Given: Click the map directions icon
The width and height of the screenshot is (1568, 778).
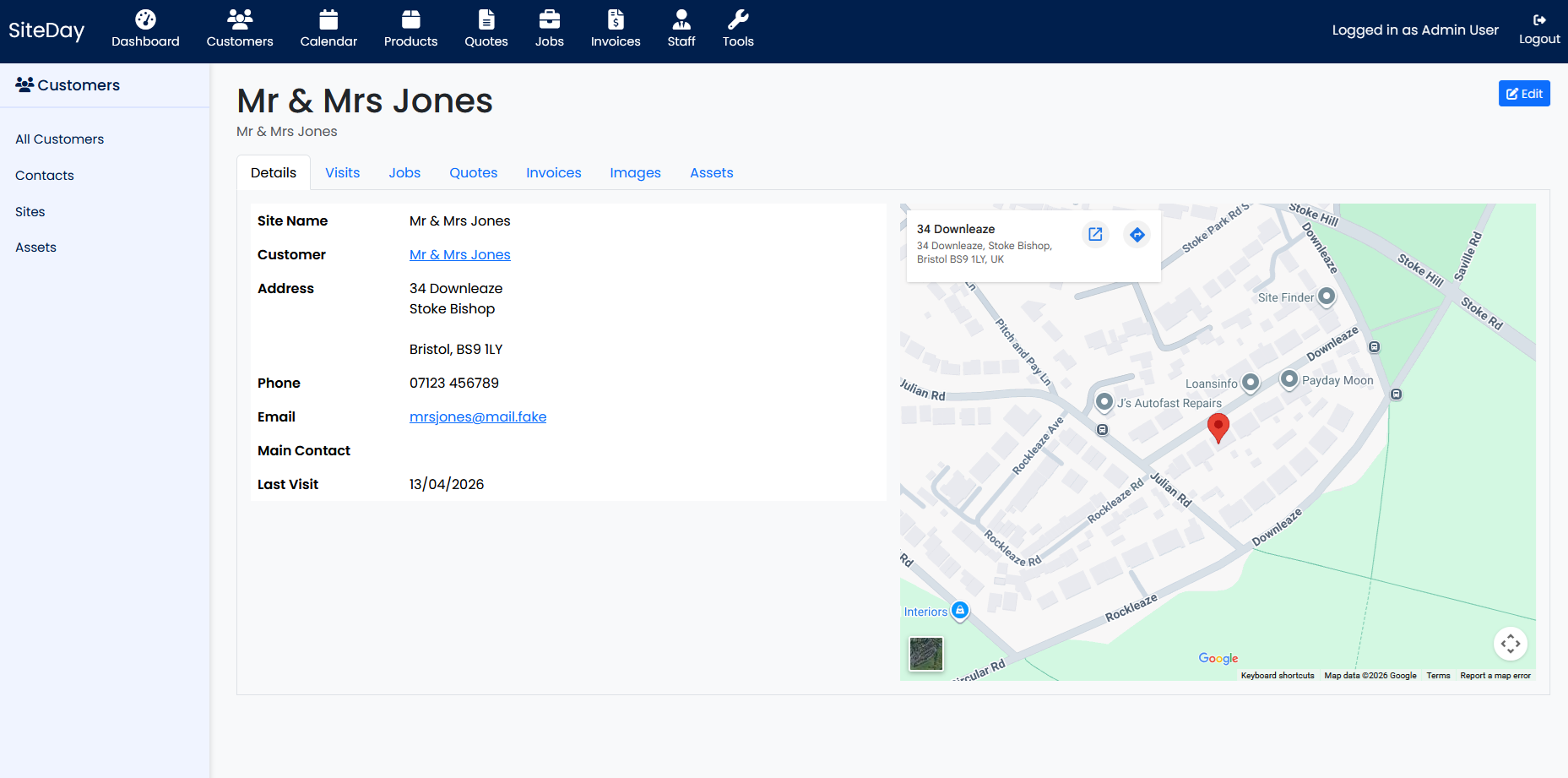Looking at the screenshot, I should click(1137, 234).
